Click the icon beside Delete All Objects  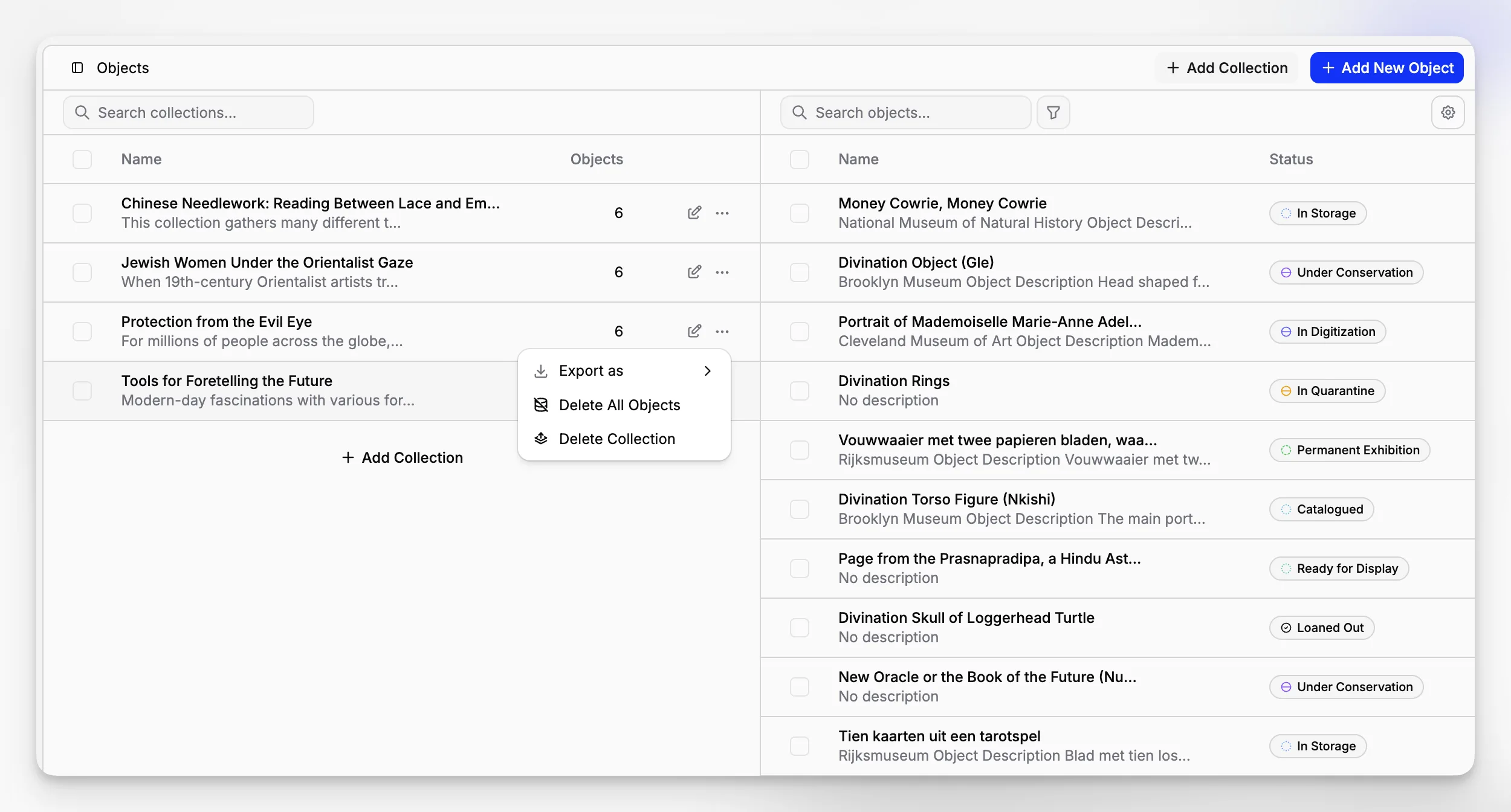click(x=541, y=405)
